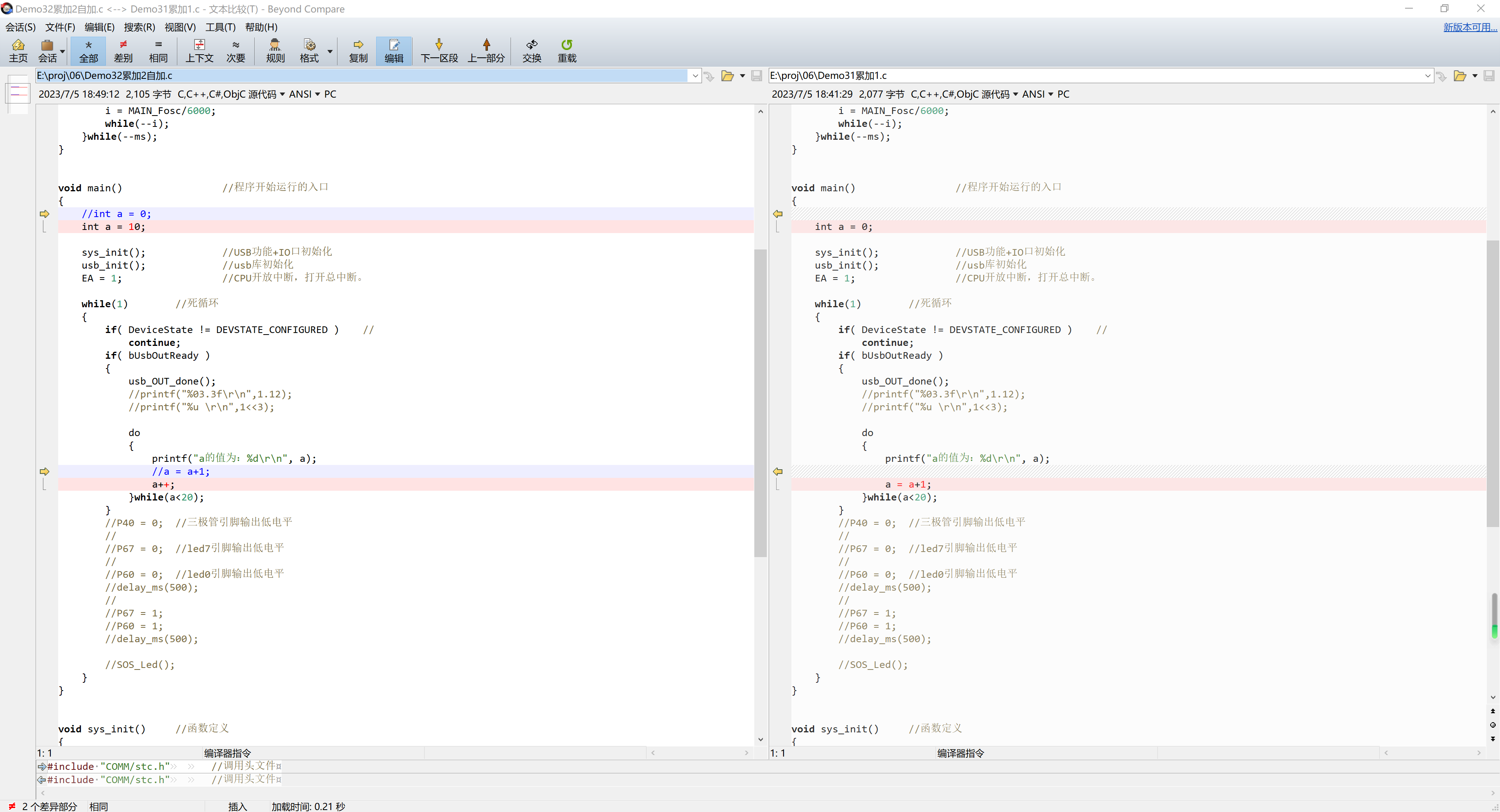Copy left '//a = a+1;' line right arrow
1500x812 pixels.
[44, 472]
